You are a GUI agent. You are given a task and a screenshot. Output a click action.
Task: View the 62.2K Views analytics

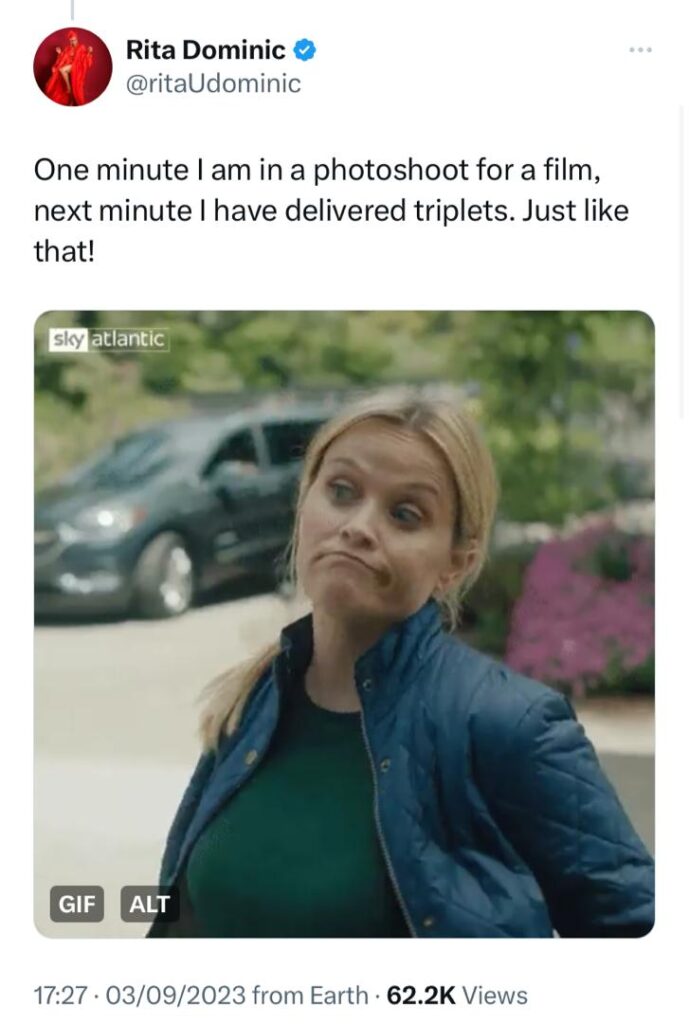[x=457, y=995]
